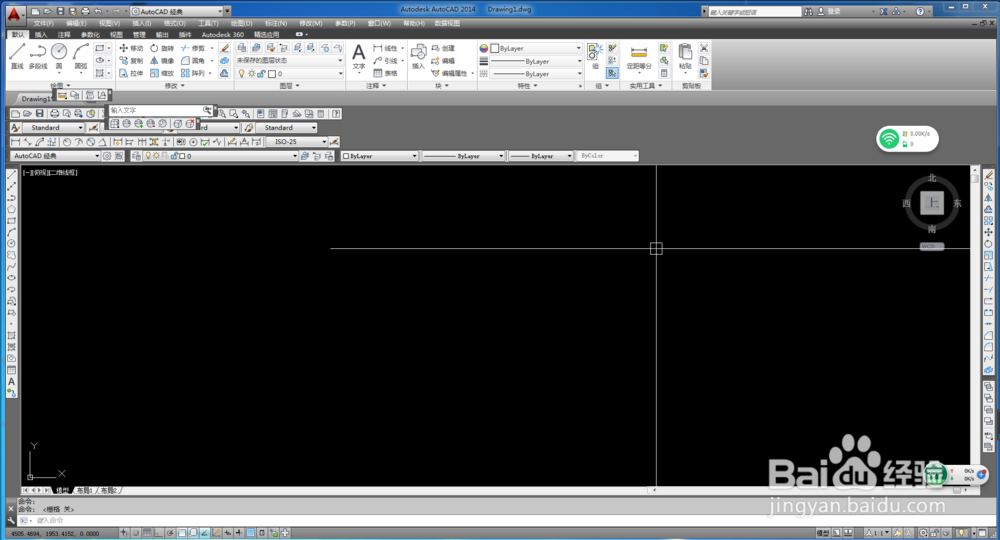This screenshot has width=1000, height=540.
Task: Open the ByColor plot style dropdown
Action: tap(607, 156)
